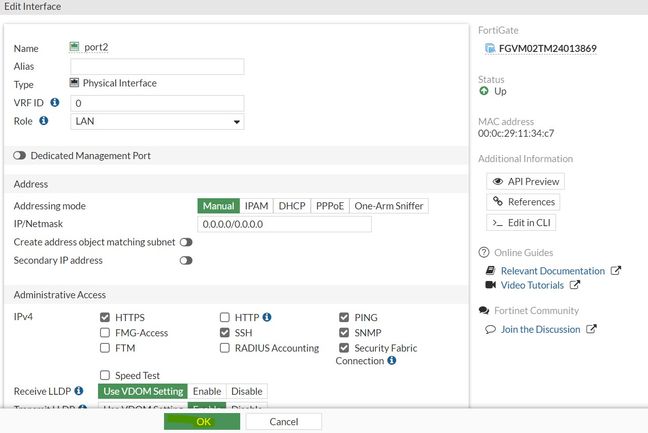Select DHCP addressing mode
Viewport: 648px width, 433px height.
point(292,206)
